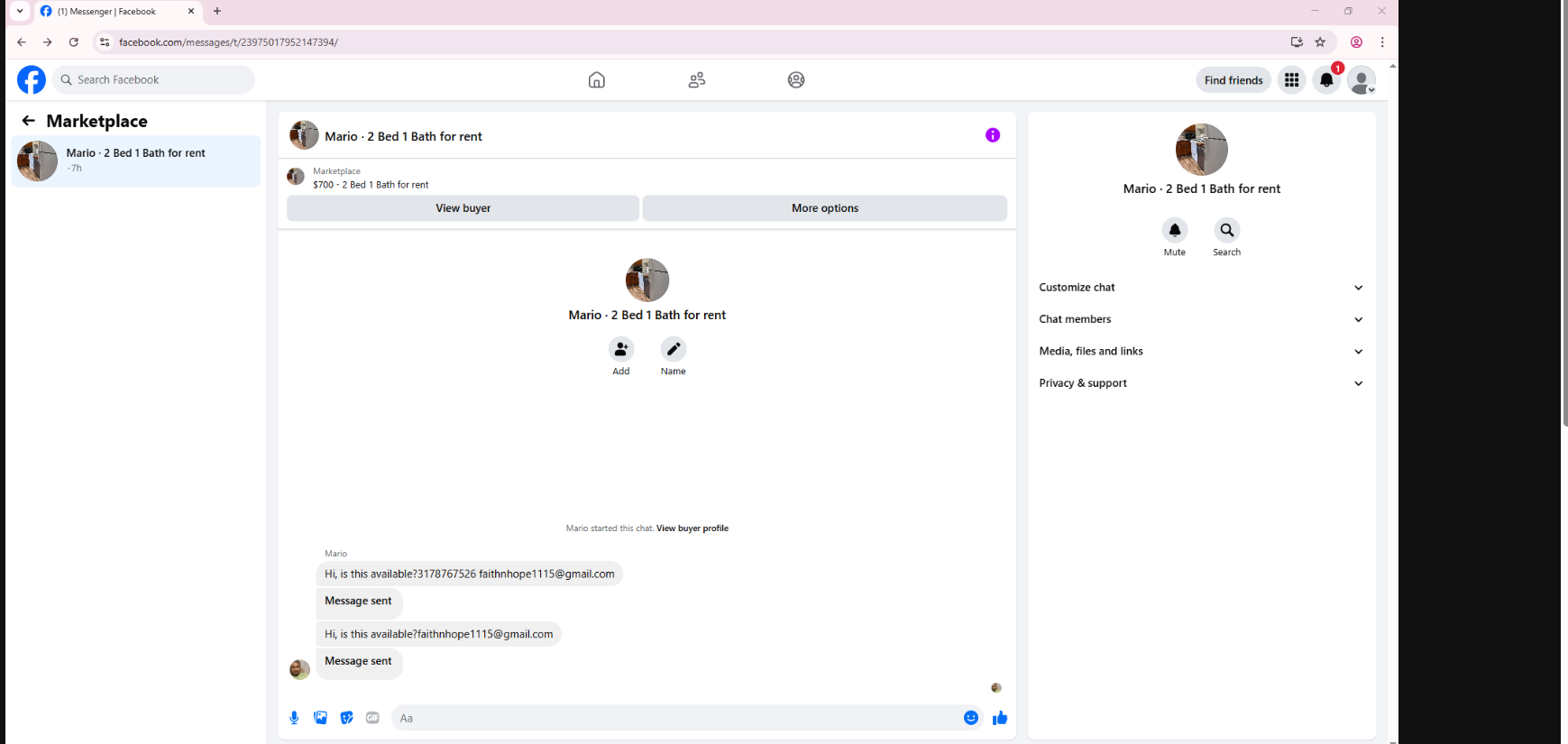Open the Facebook menu grid icon
The image size is (1568, 744).
pos(1291,79)
